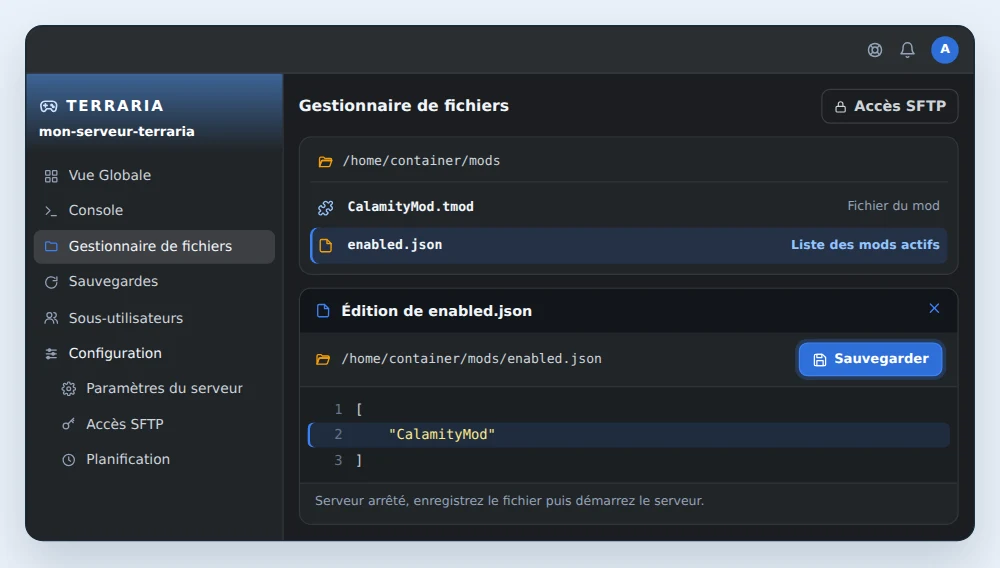Open the support lifebuoy icon

click(x=874, y=50)
